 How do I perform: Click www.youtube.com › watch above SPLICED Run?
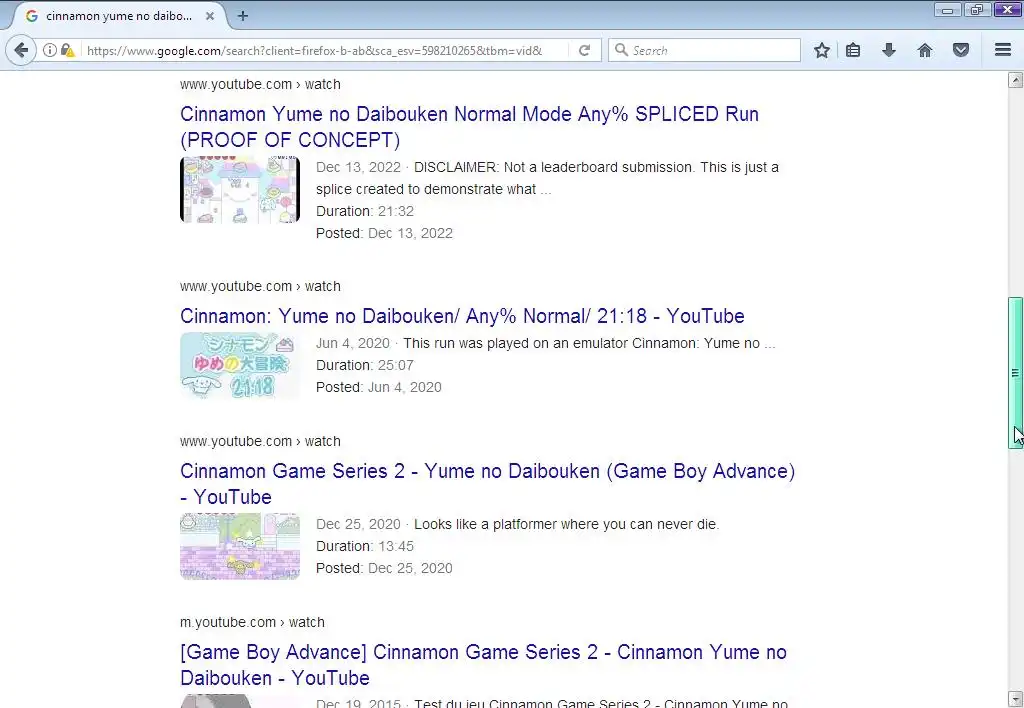coord(260,84)
